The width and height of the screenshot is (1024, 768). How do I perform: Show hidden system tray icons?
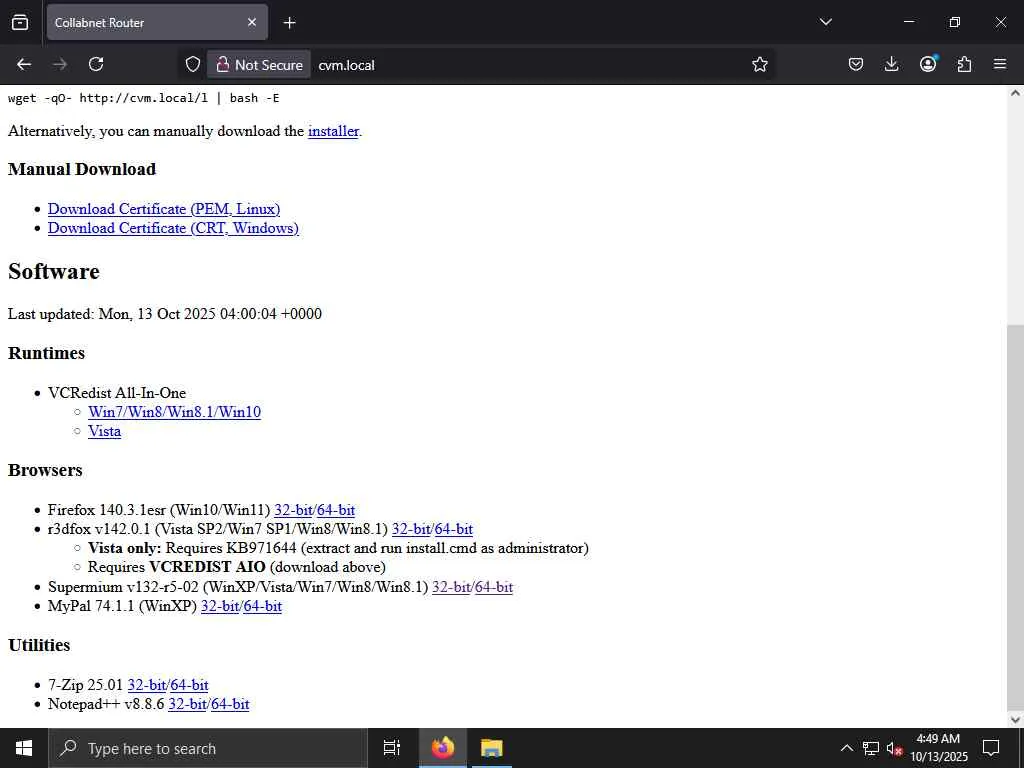pos(846,748)
